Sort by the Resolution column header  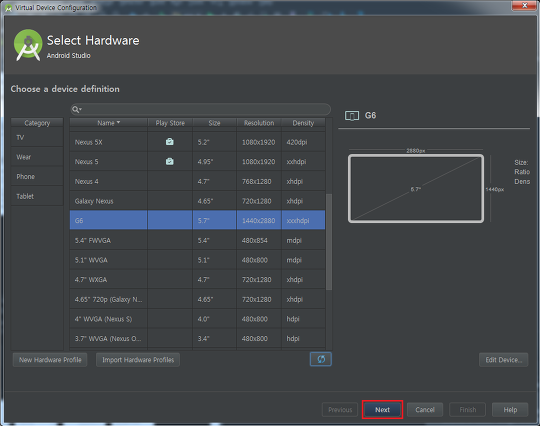point(259,123)
